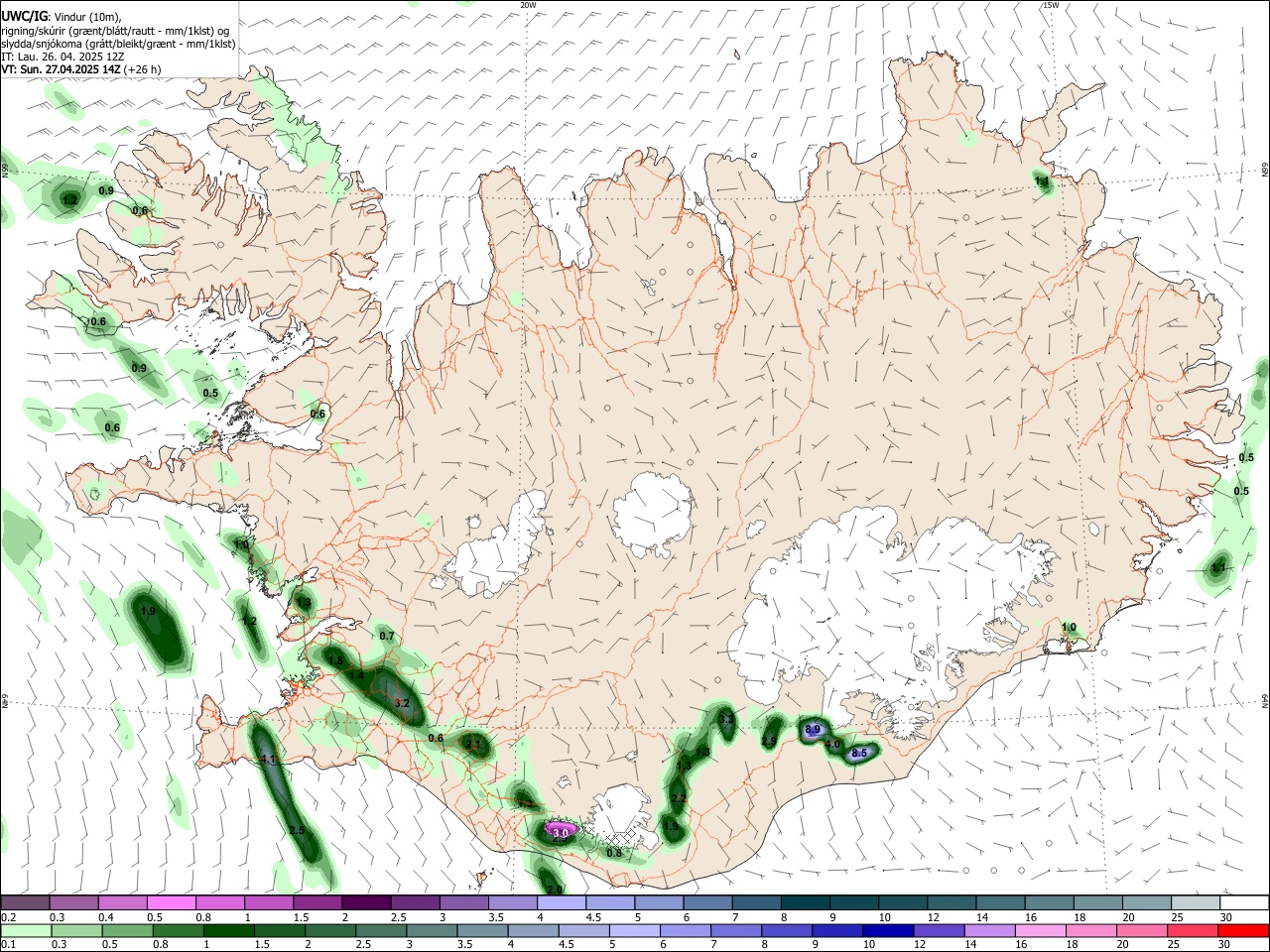This screenshot has height=952, width=1270.
Task: Pick the red-pink 25–30 swatch in lower scale
Action: [x=1194, y=930]
